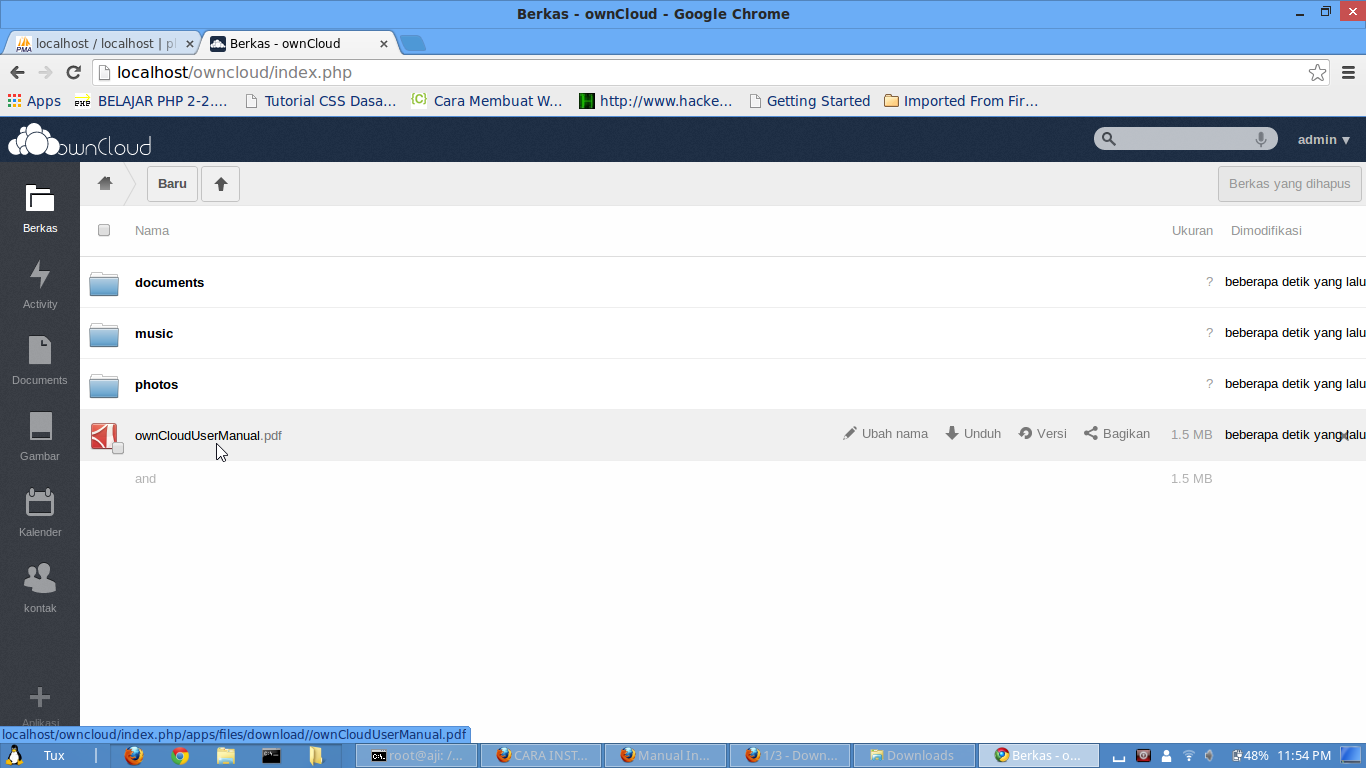Open the Activity app in sidebar
This screenshot has height=768, width=1366.
(x=40, y=285)
